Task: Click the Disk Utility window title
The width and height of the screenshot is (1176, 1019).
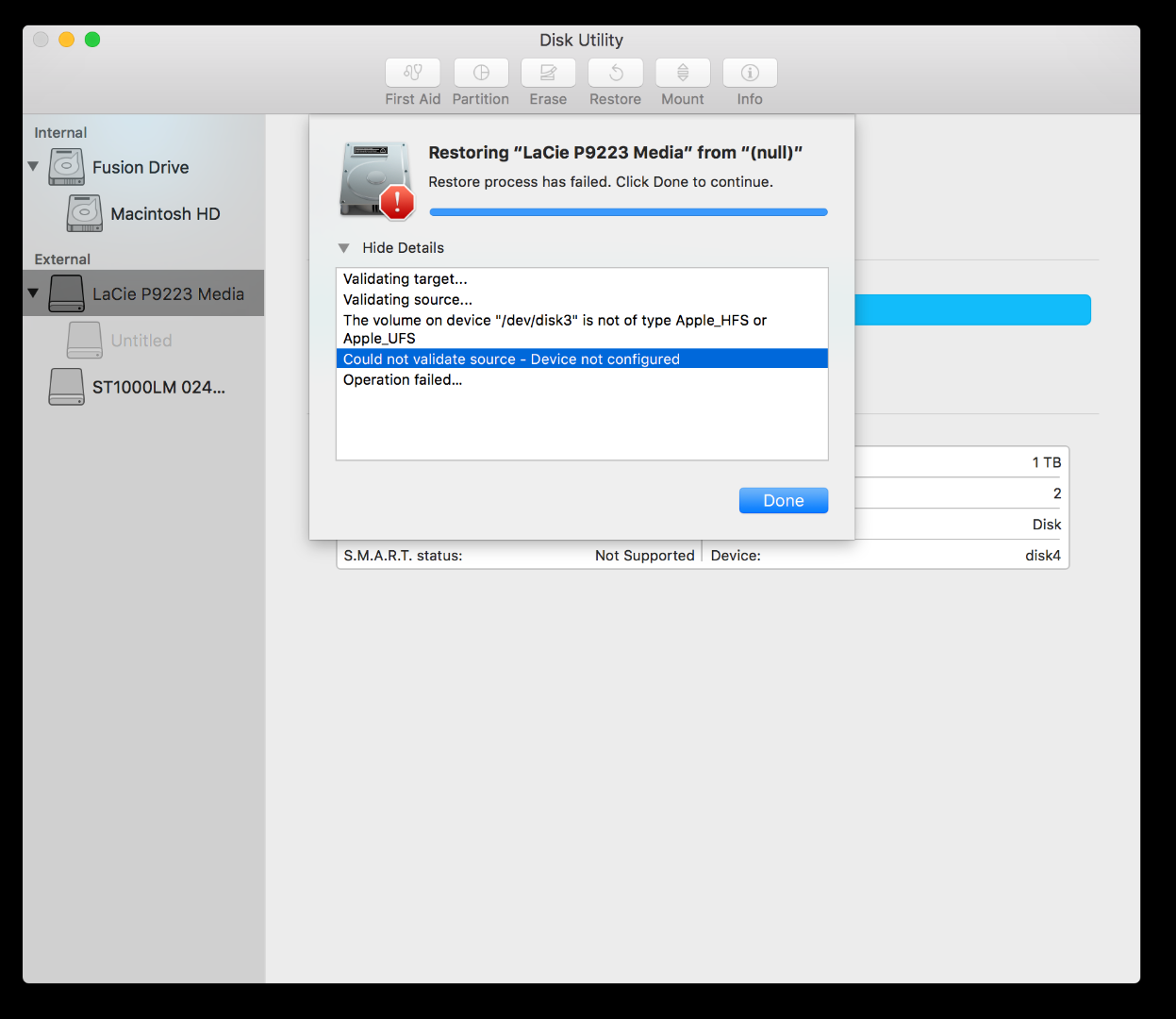Action: click(581, 41)
